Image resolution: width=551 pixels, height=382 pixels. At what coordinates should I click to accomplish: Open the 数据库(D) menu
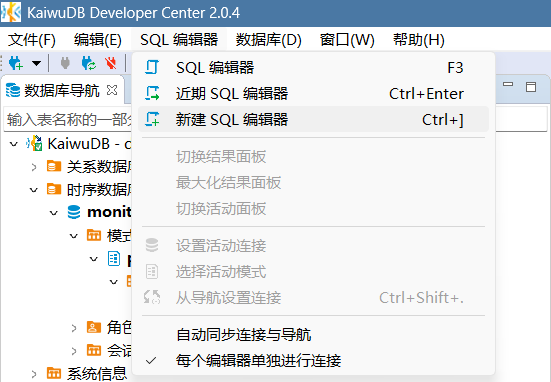coord(268,39)
